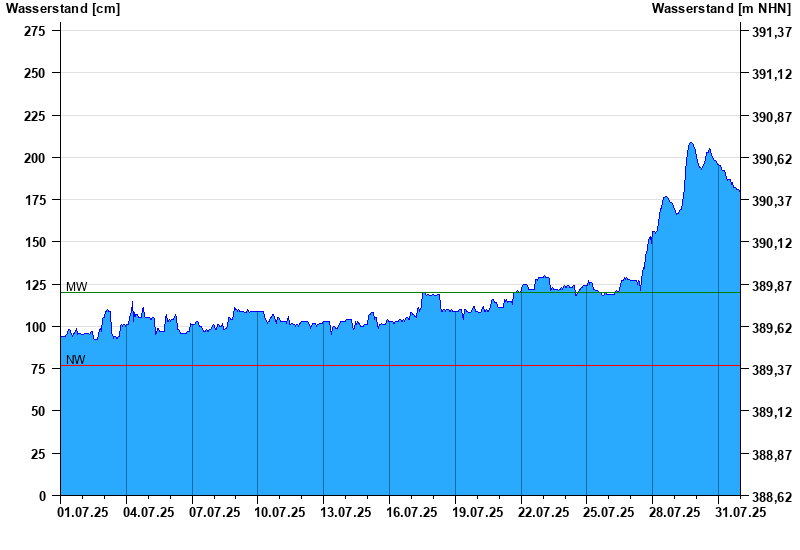Click the 250 value on left axis

pyautogui.click(x=35, y=73)
